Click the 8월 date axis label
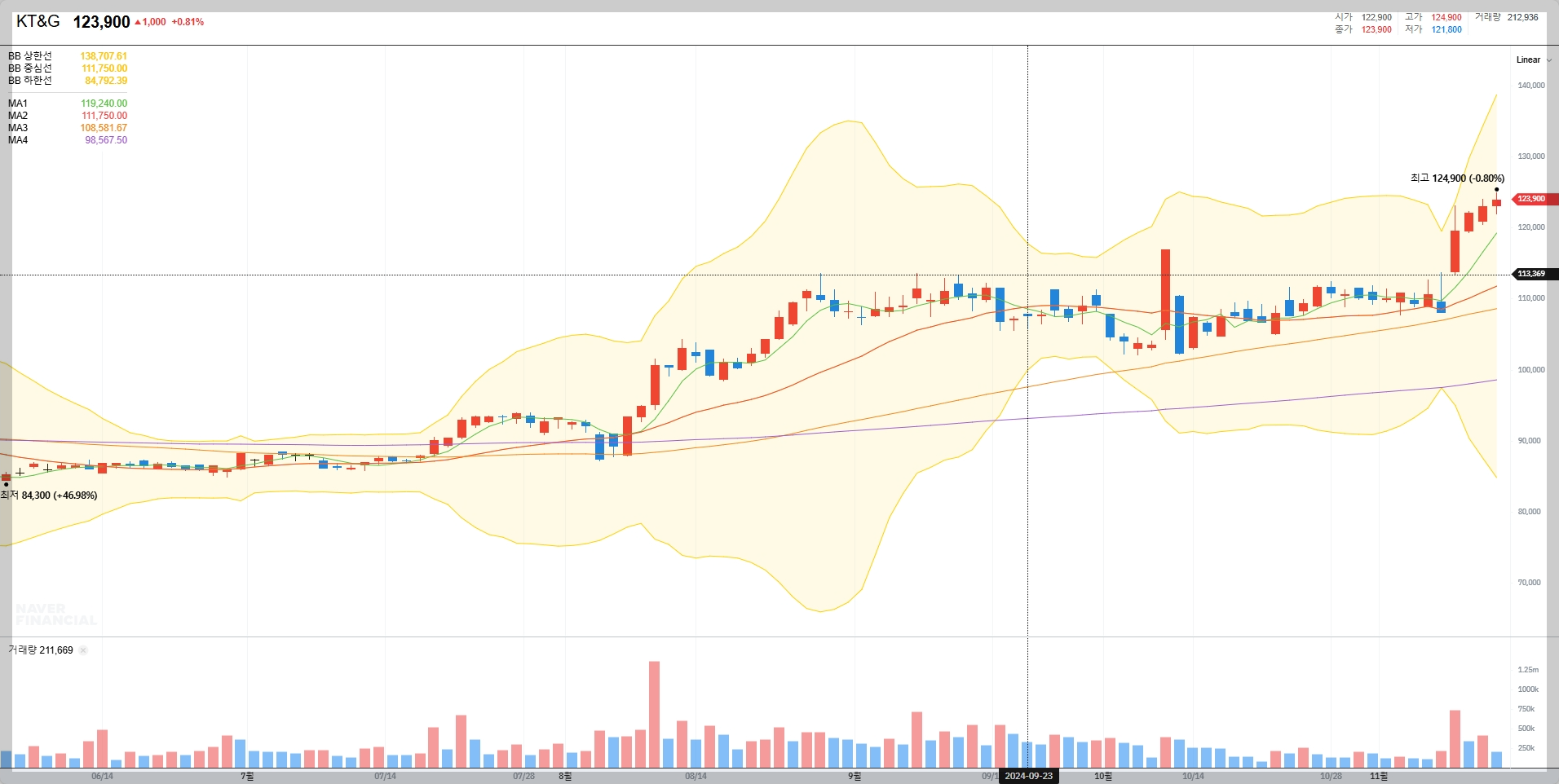Screen dimensions: 1559x784 coord(565,777)
